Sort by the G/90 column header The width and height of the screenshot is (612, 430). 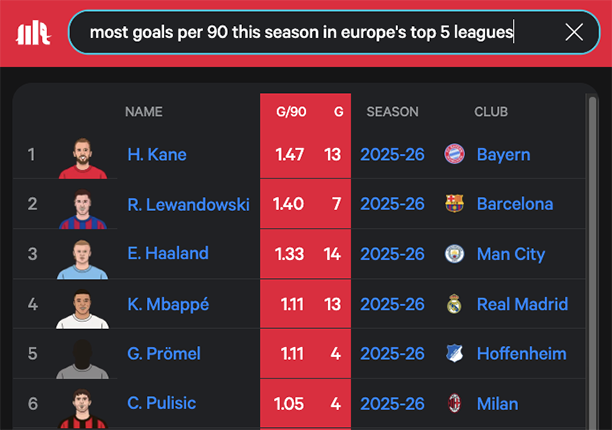[291, 112]
